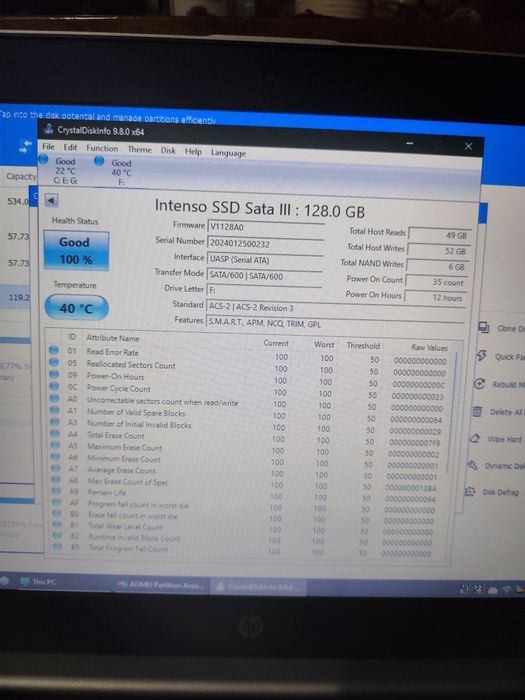Click the Drive Letter field F:
The image size is (525, 700).
point(264,290)
